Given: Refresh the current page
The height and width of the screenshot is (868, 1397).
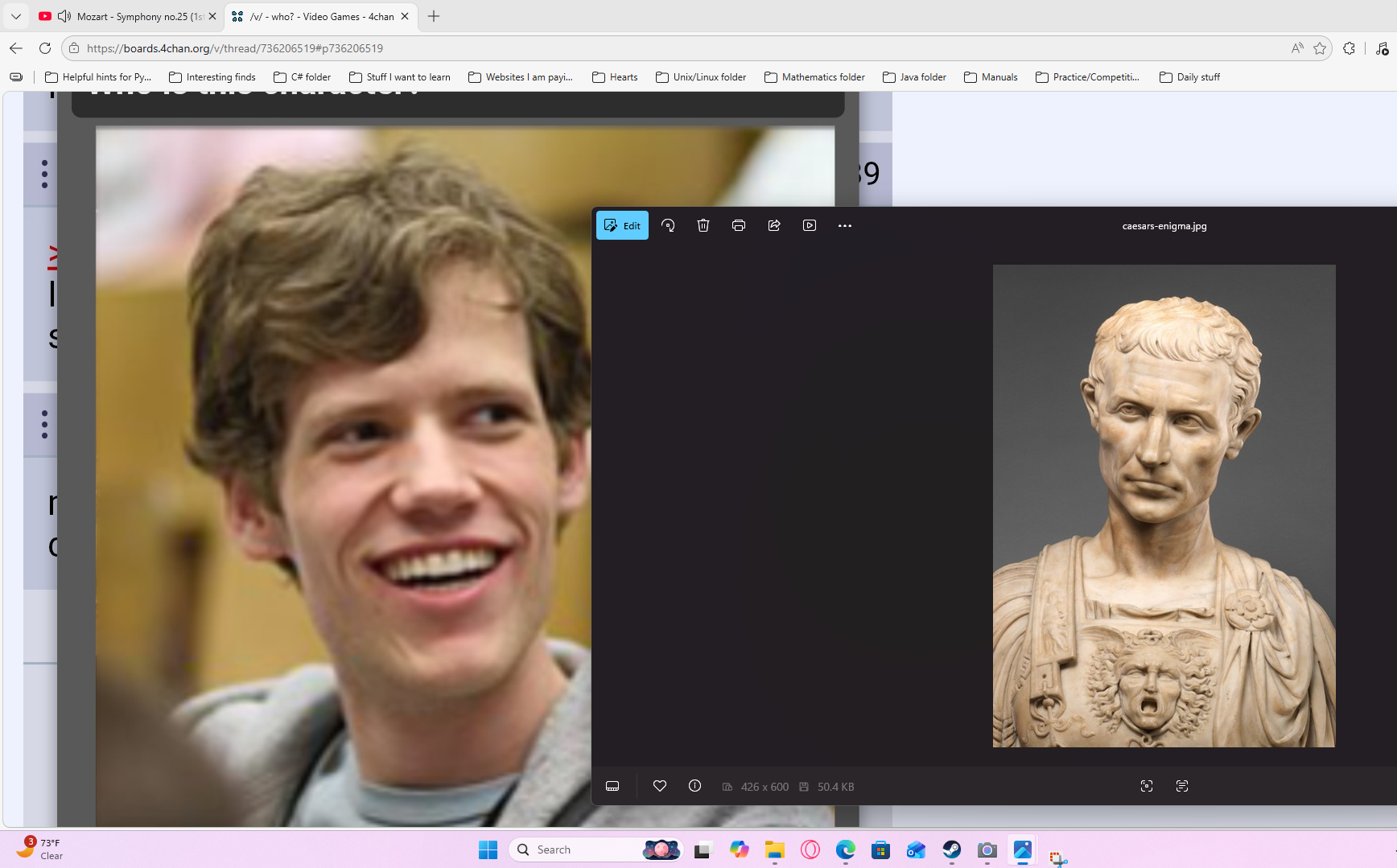Looking at the screenshot, I should [45, 48].
